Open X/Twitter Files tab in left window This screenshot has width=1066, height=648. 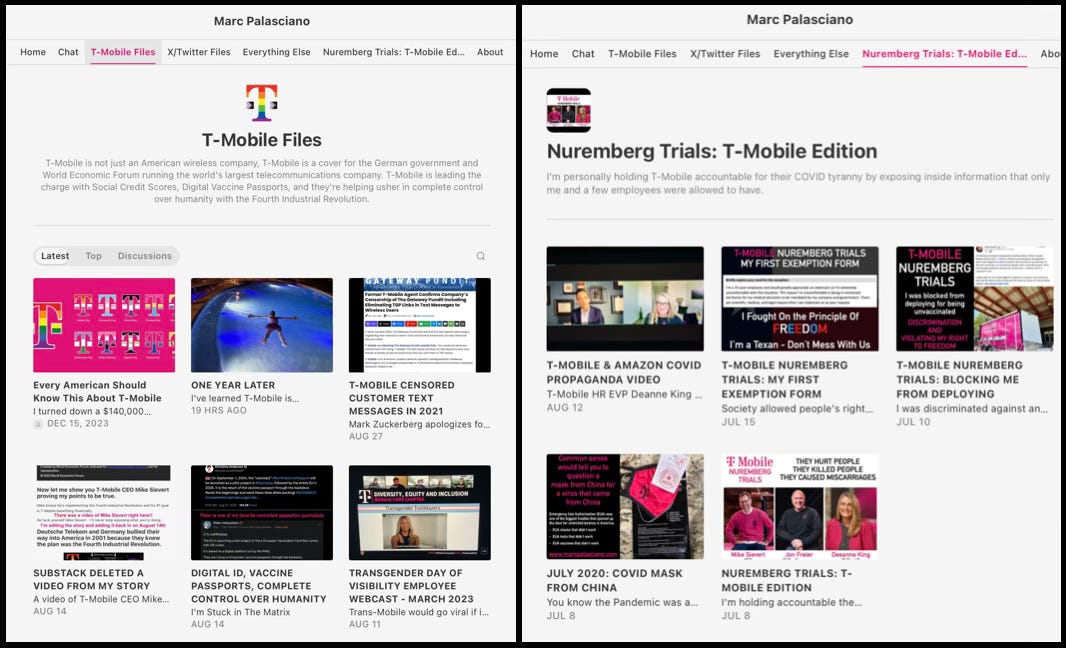pyautogui.click(x=199, y=52)
